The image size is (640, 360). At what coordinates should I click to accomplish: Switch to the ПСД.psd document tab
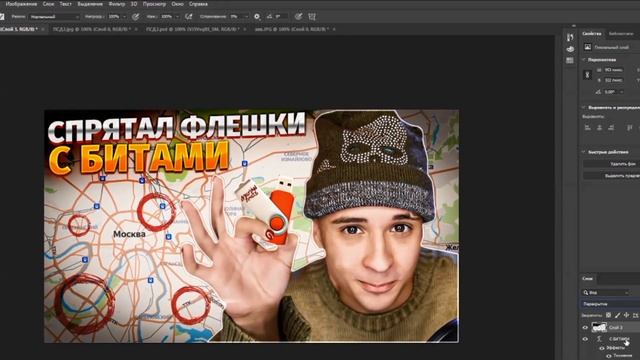click(192, 29)
